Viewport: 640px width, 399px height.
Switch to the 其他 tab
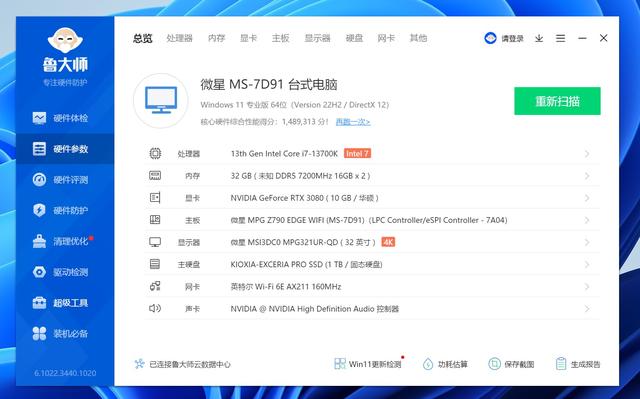pos(418,38)
